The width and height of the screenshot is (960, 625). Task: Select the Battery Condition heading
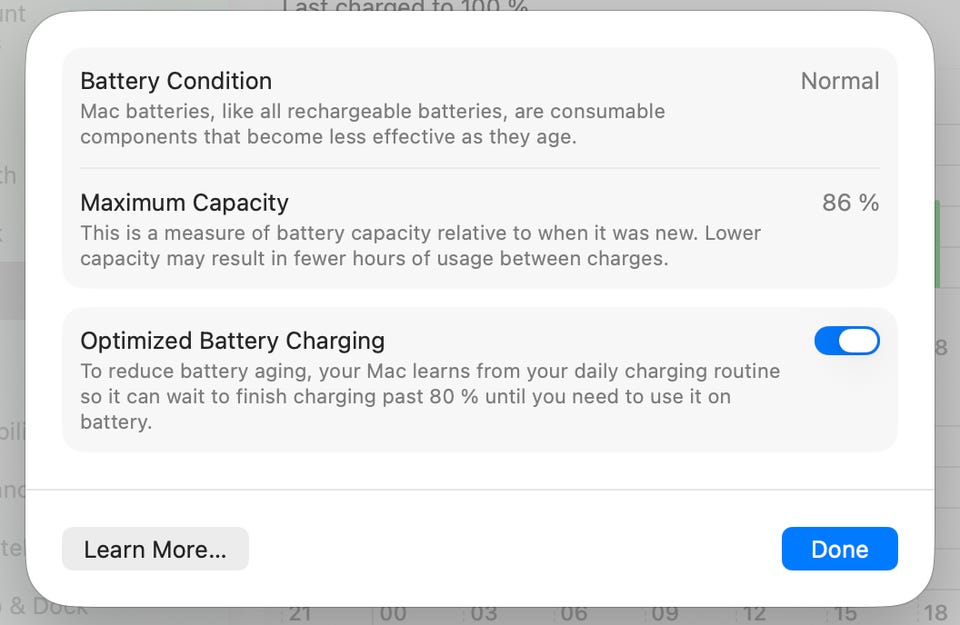pyautogui.click(x=176, y=81)
